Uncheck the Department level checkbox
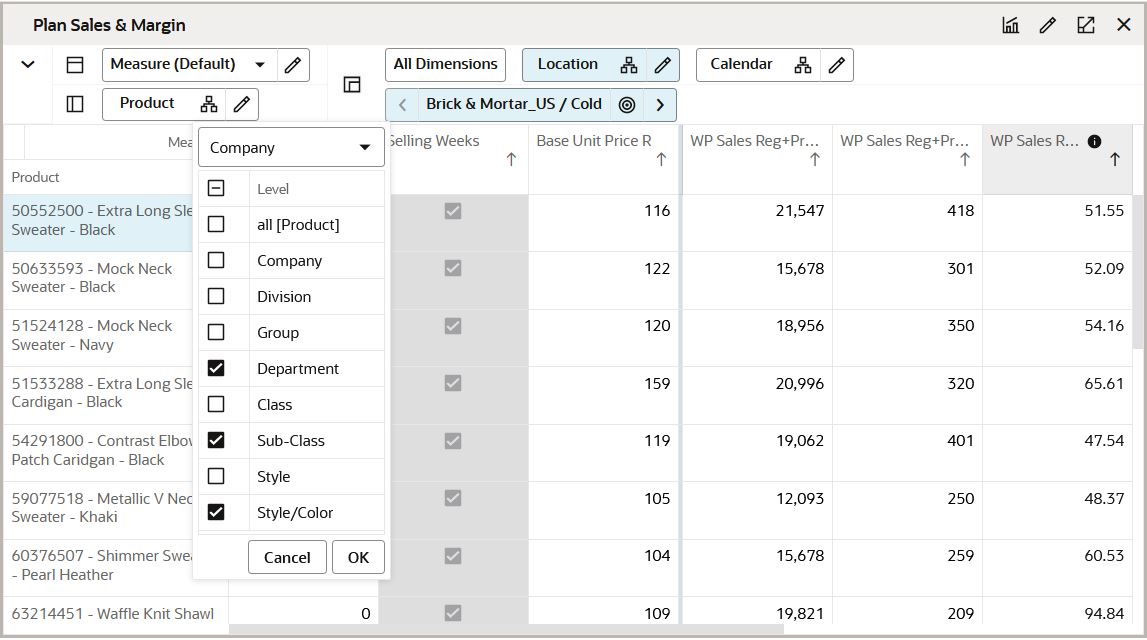Viewport: 1147px width, 640px height. click(216, 368)
